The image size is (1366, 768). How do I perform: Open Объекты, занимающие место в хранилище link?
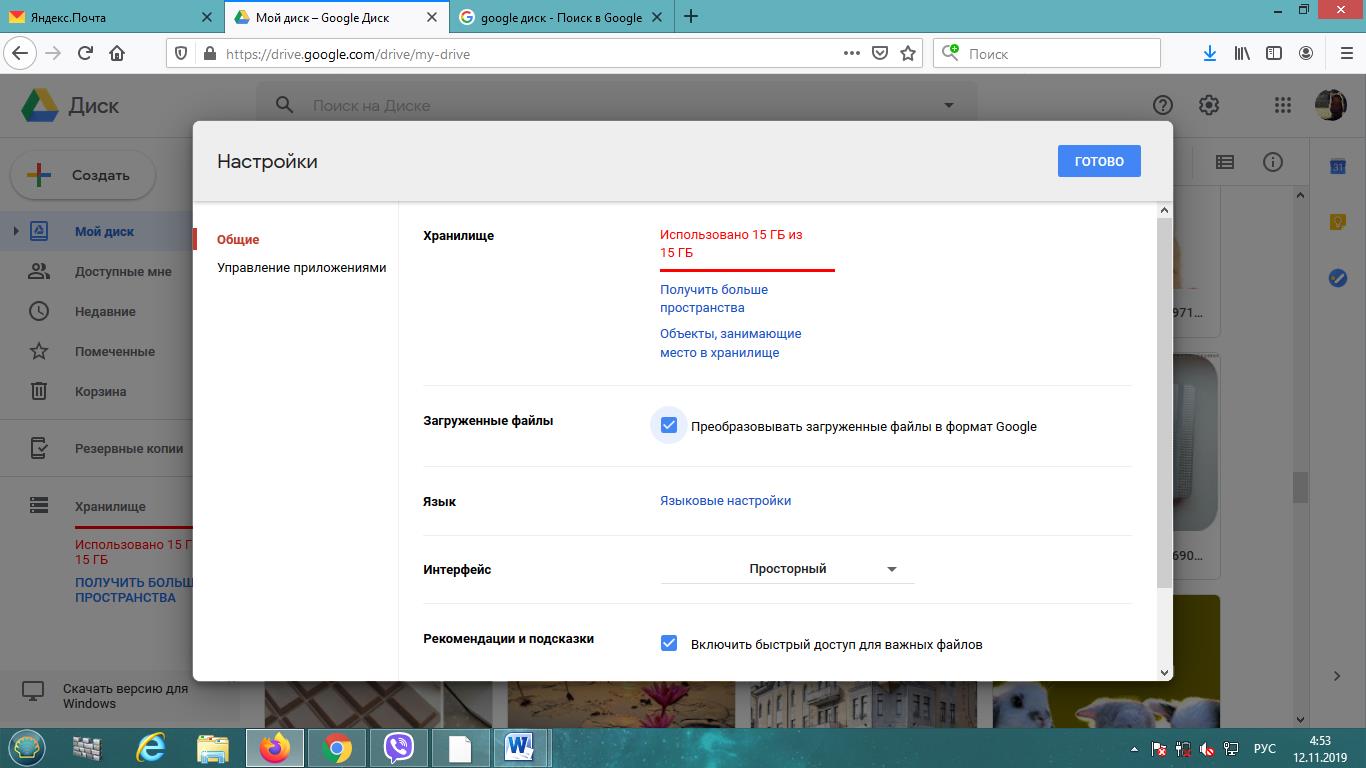coord(730,343)
